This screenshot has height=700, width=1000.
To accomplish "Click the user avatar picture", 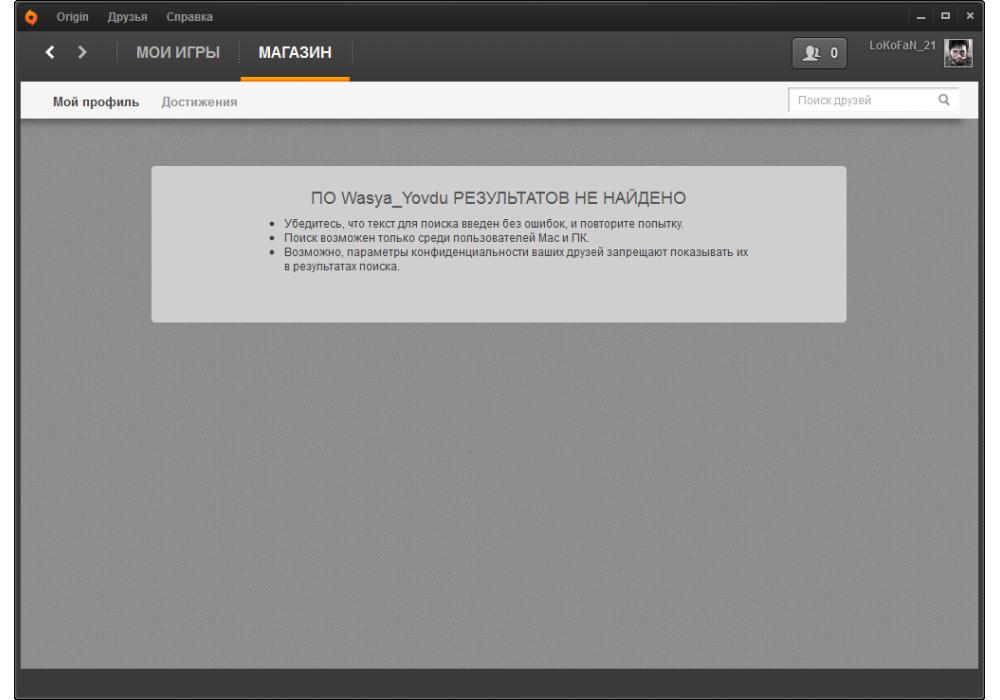I will coord(959,52).
